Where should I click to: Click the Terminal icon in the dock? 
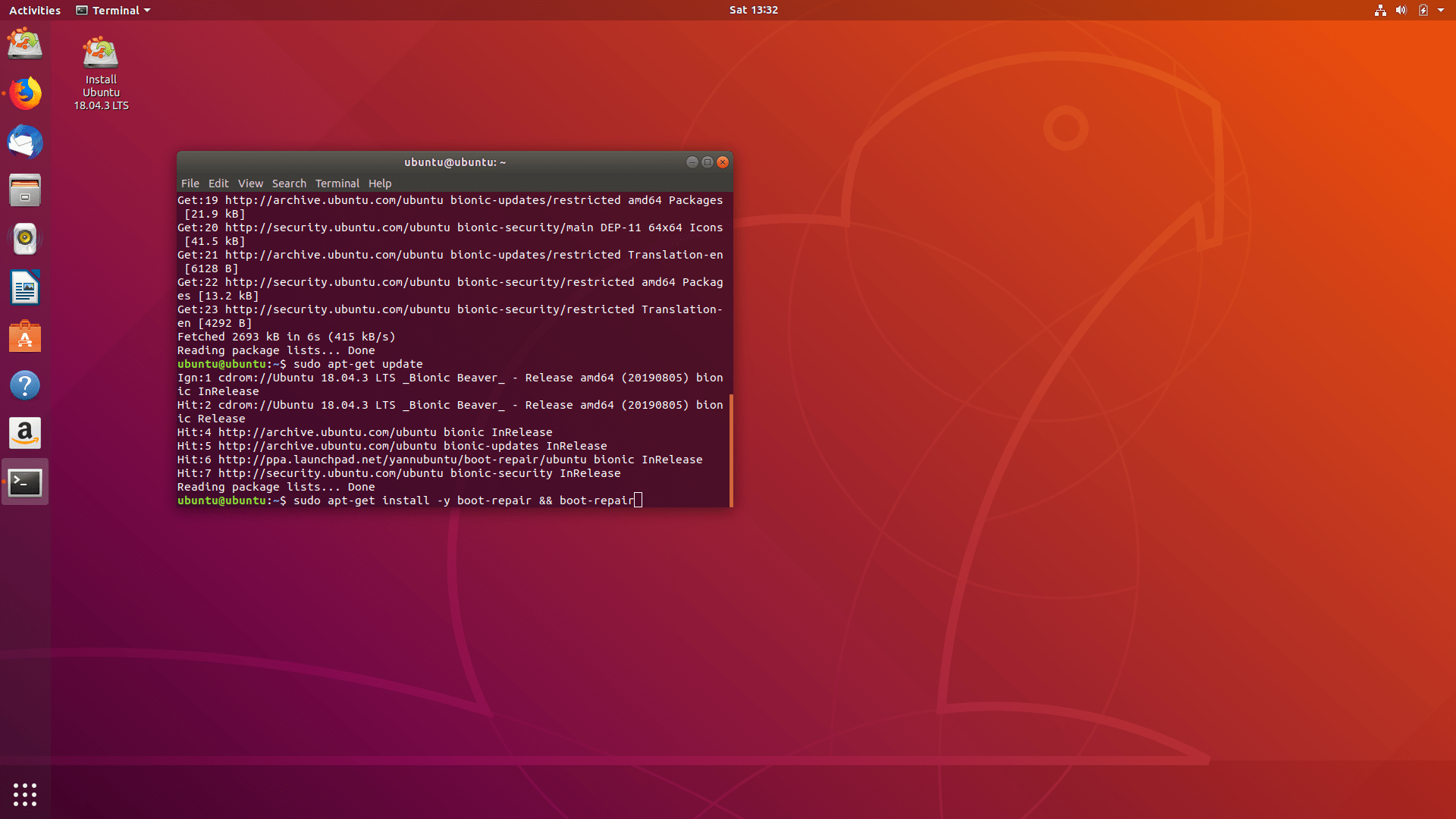[25, 482]
